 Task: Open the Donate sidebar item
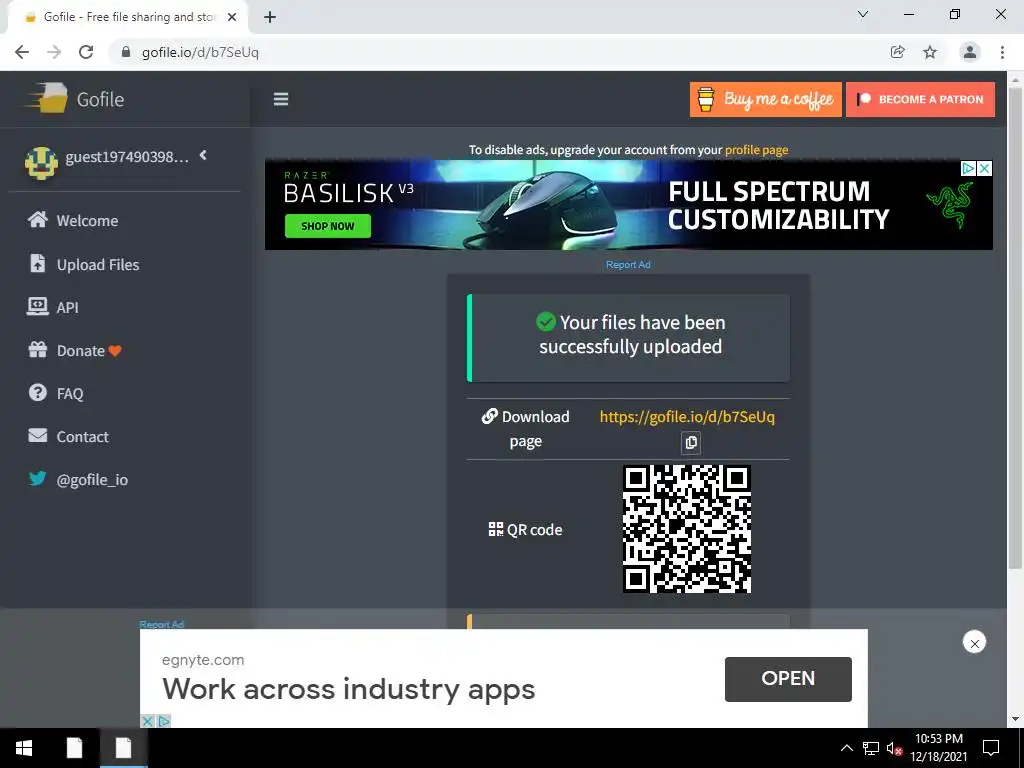74,350
